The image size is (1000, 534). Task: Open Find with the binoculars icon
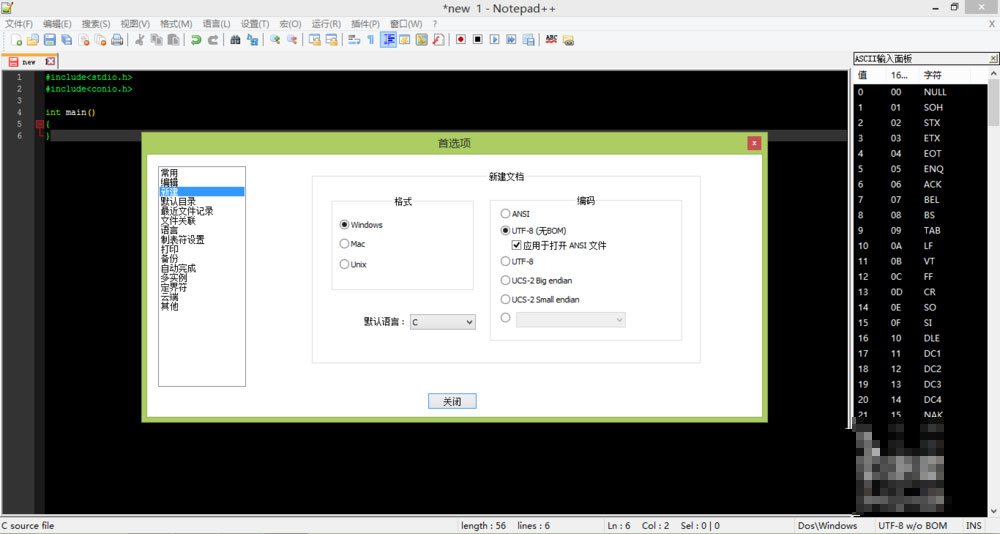click(x=235, y=40)
